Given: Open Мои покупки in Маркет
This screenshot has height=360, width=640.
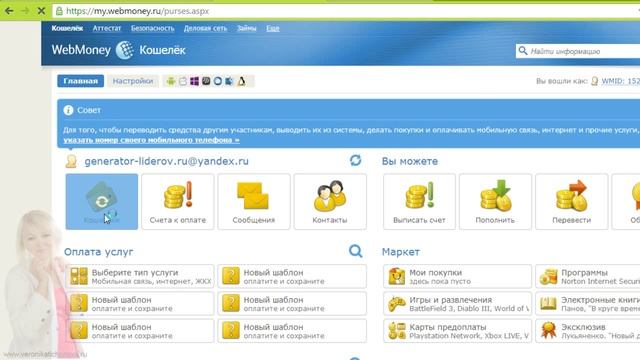Looking at the screenshot, I should coord(457,276).
